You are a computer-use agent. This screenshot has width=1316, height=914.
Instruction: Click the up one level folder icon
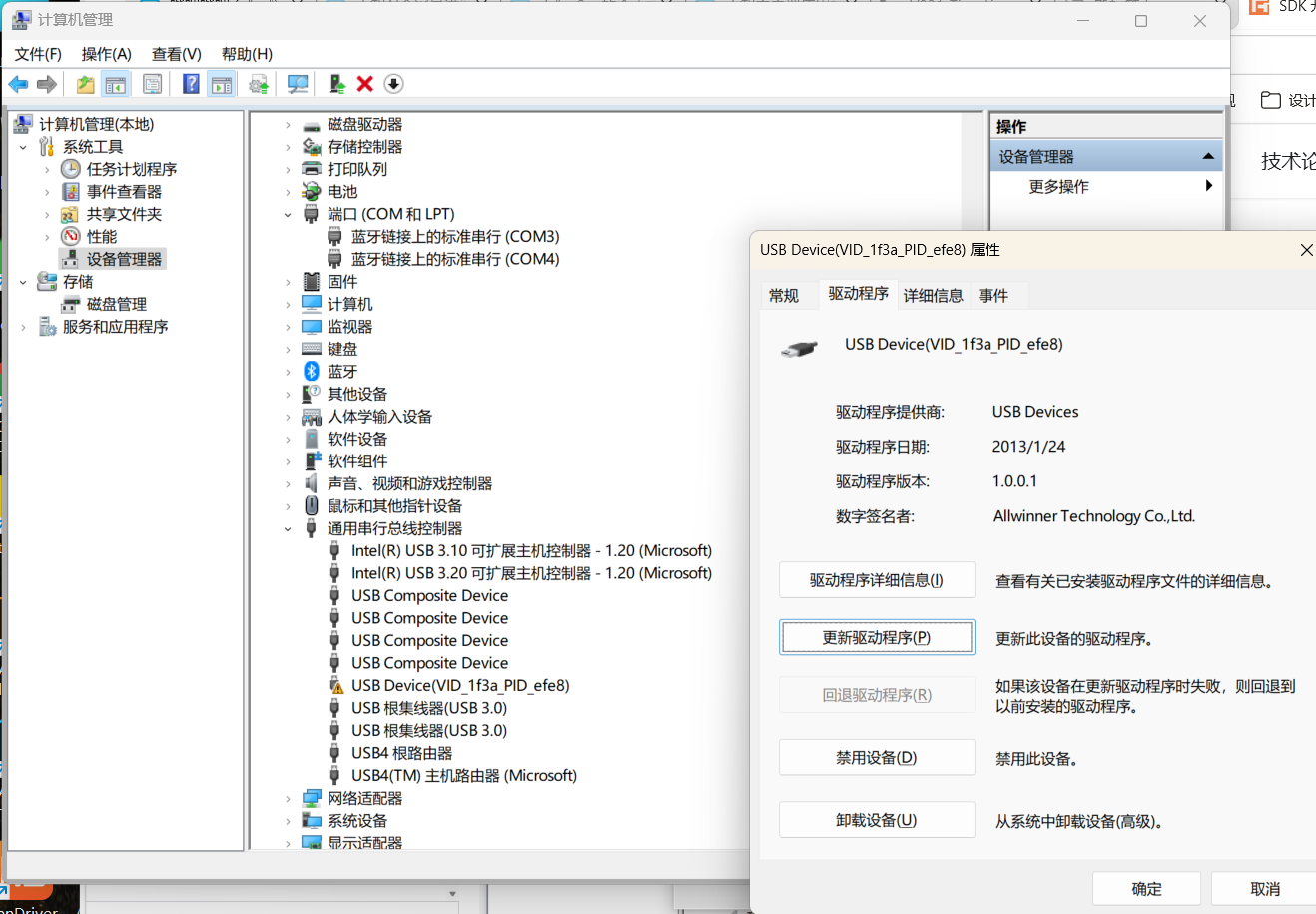coord(86,84)
